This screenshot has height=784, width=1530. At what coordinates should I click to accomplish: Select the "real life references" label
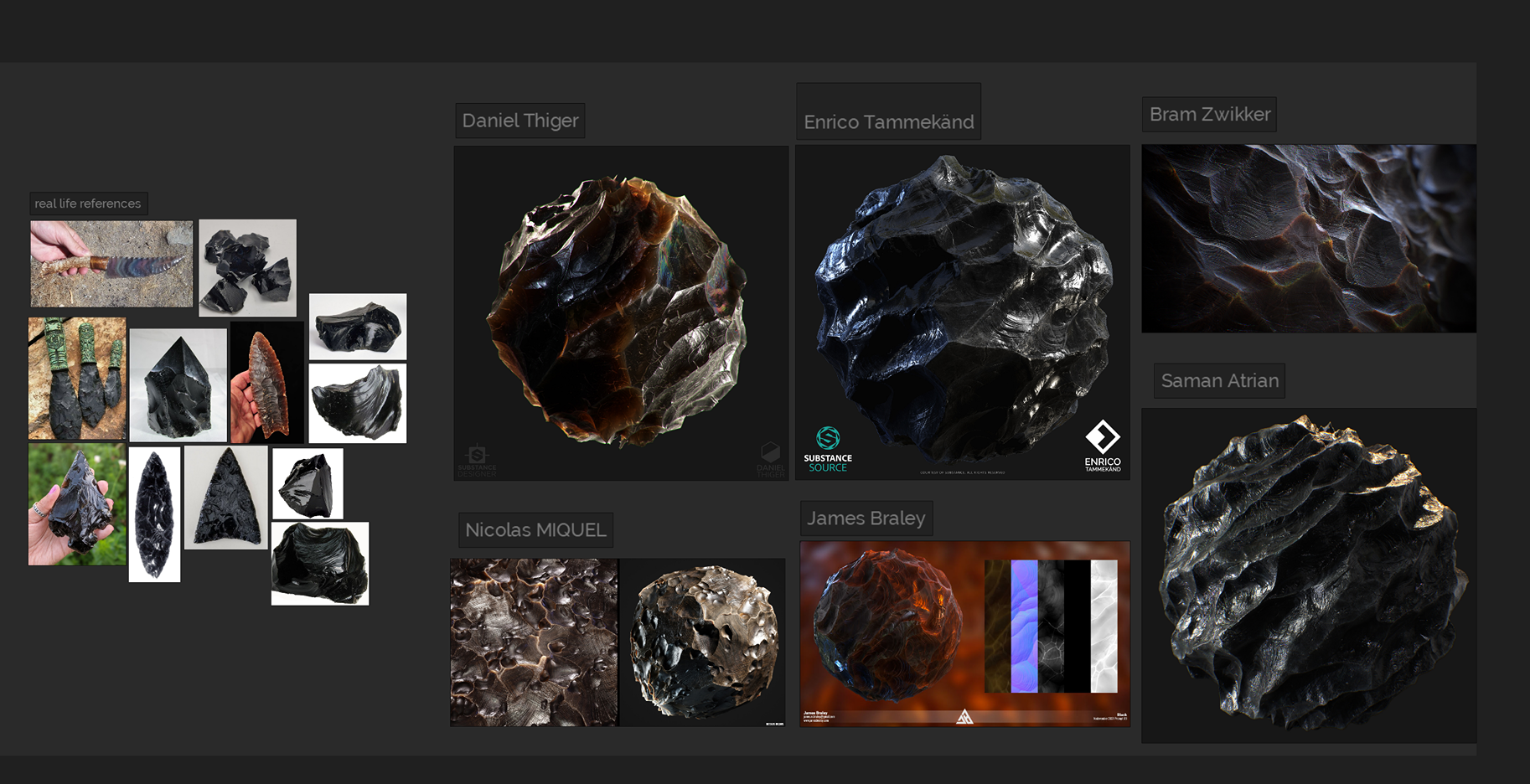(x=88, y=204)
